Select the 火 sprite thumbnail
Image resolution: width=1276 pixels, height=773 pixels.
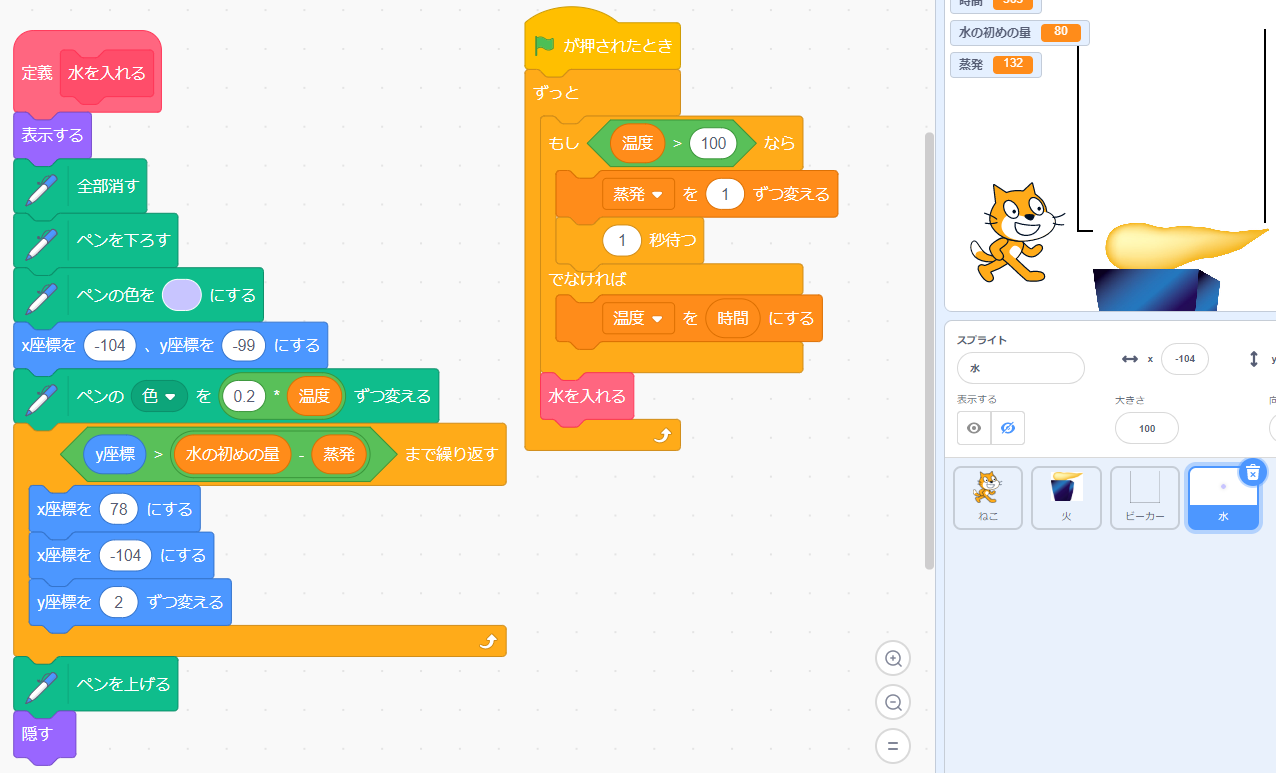(x=1066, y=497)
